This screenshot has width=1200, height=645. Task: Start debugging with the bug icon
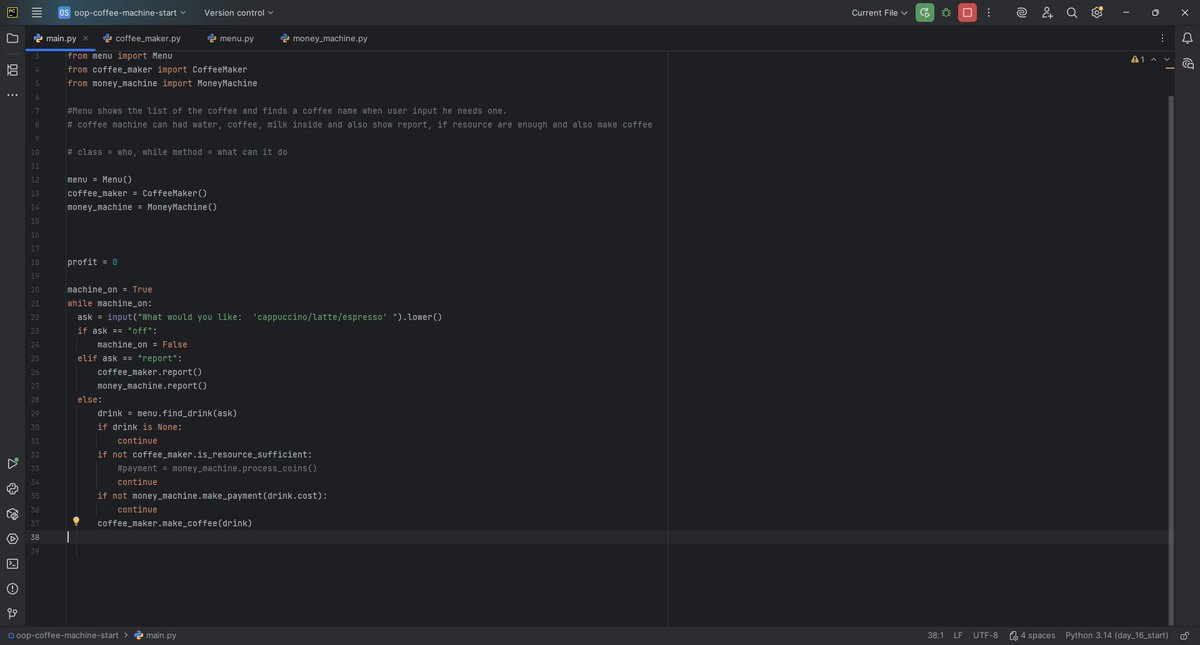coord(946,13)
